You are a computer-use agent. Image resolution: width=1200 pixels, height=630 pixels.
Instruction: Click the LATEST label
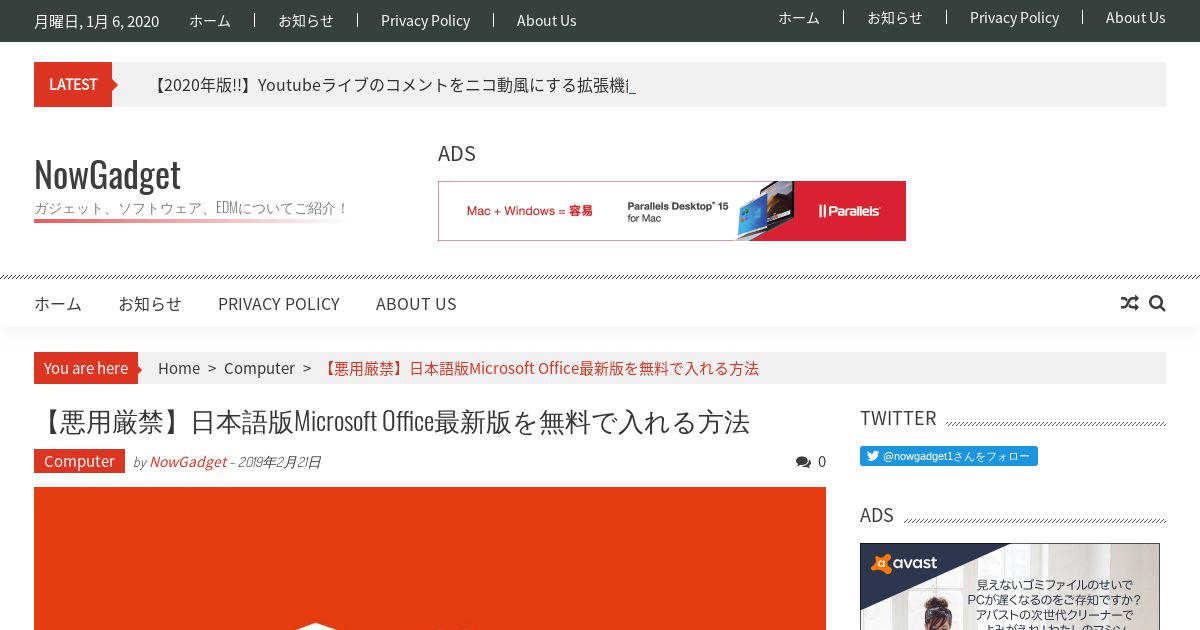73,84
